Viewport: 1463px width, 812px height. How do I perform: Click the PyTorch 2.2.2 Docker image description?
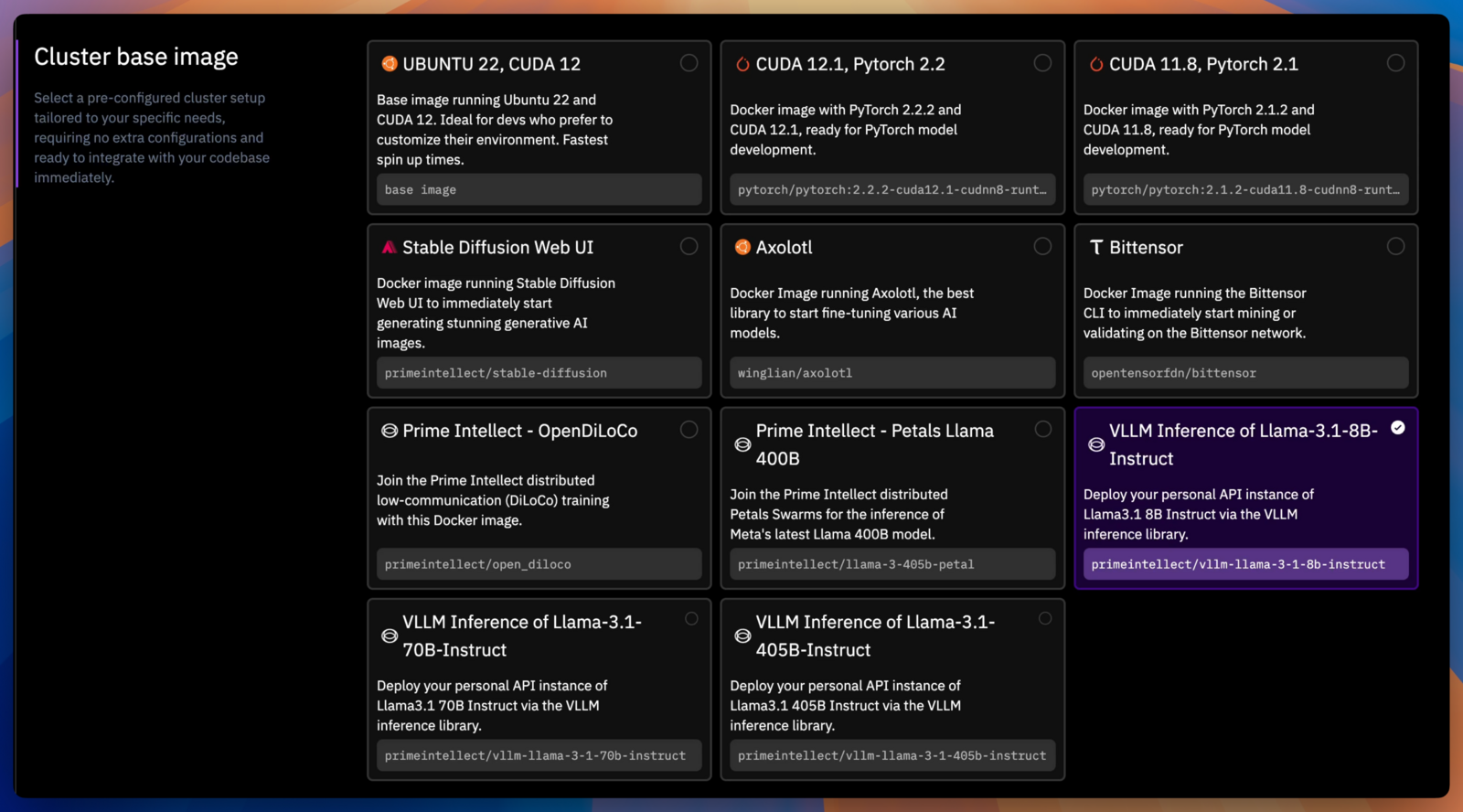pos(845,130)
